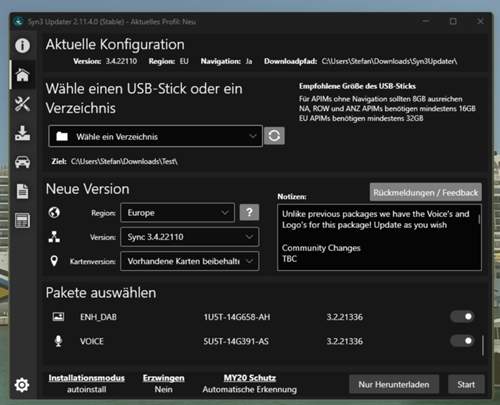The width and height of the screenshot is (500, 405).
Task: Click the notes scrollbar
Action: (479, 219)
